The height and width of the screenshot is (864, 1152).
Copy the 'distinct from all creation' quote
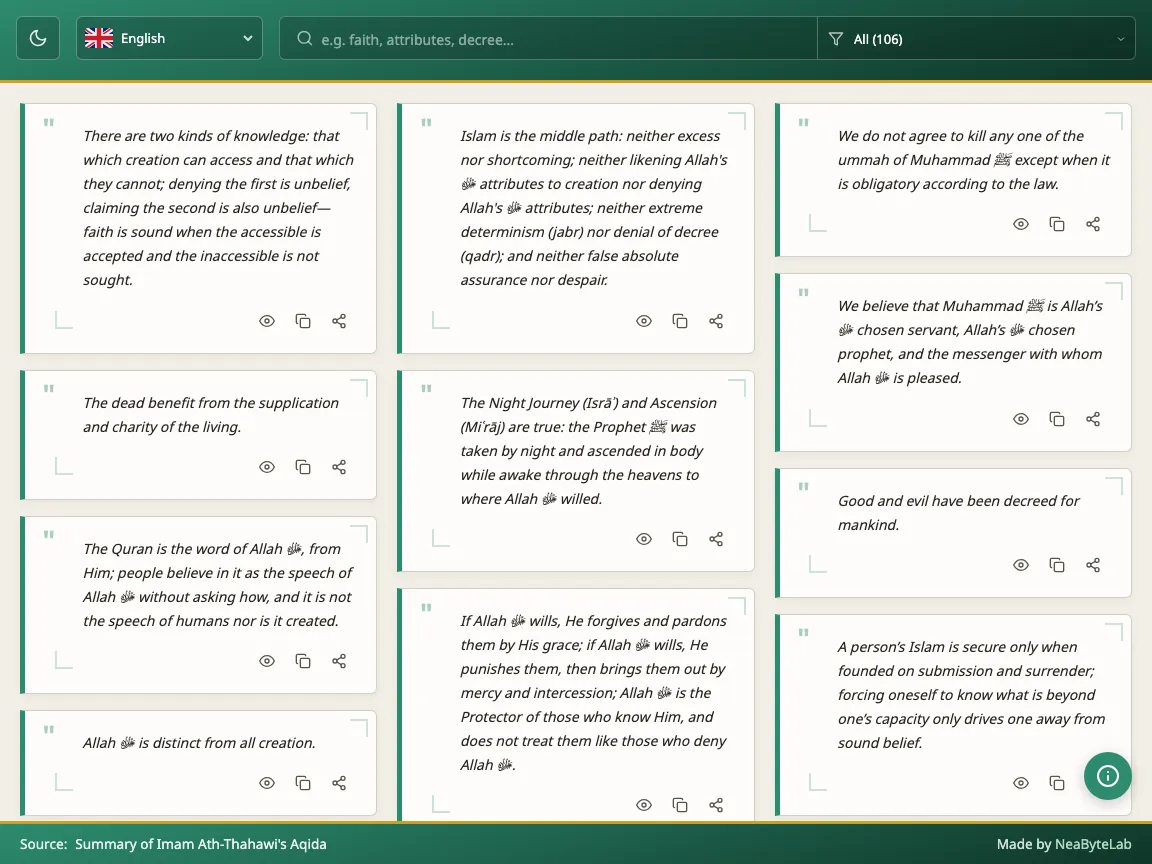point(303,783)
